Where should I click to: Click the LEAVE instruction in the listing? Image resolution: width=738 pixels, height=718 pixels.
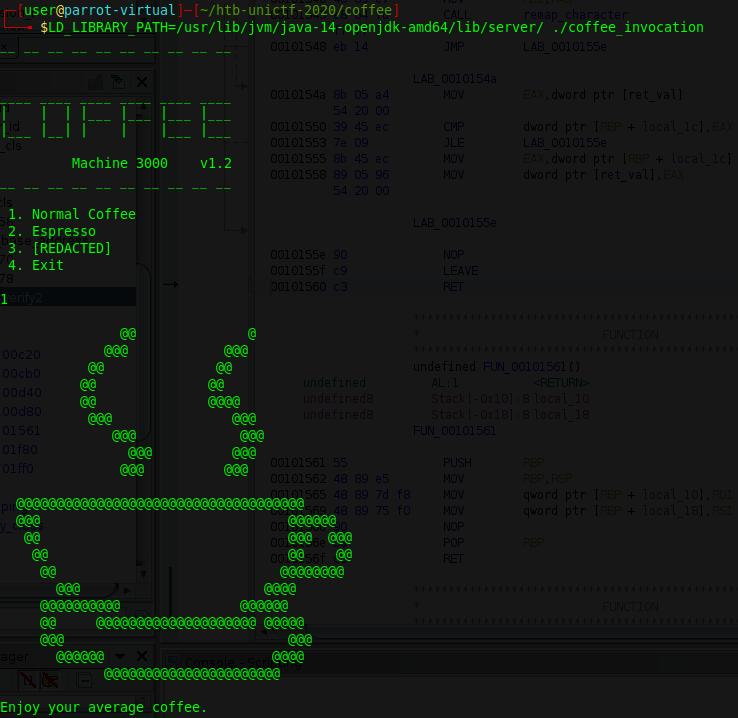pyautogui.click(x=460, y=271)
